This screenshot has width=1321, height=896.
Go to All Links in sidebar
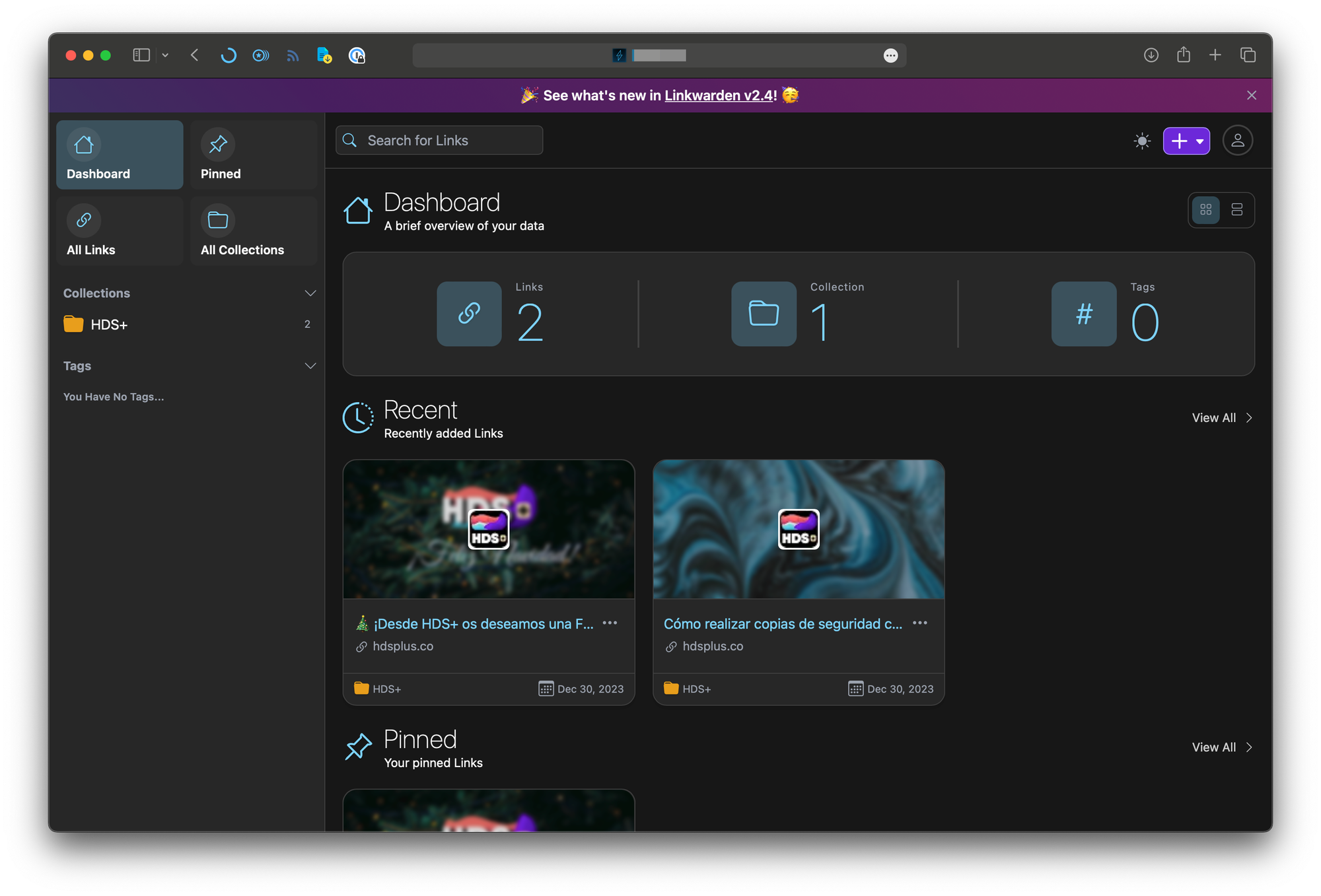pos(120,230)
